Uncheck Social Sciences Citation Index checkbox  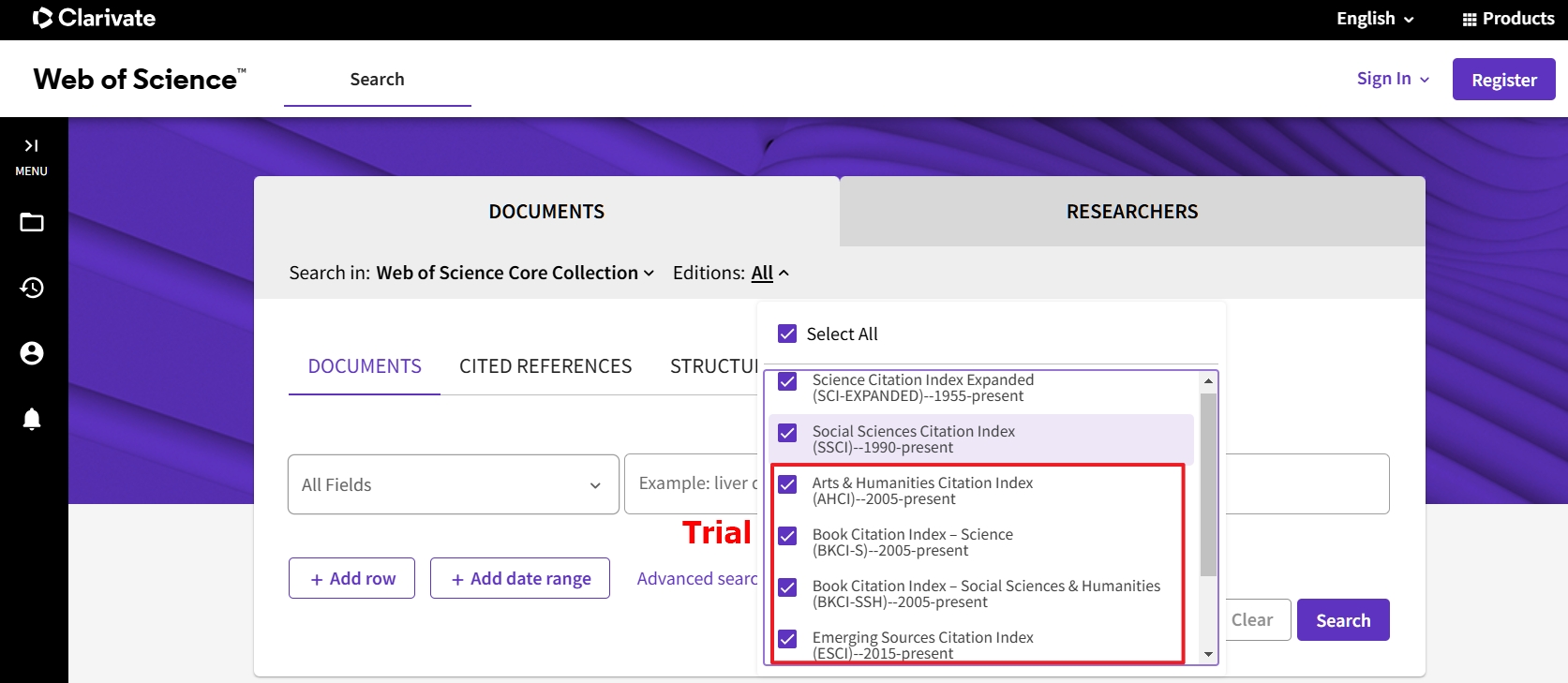point(787,433)
